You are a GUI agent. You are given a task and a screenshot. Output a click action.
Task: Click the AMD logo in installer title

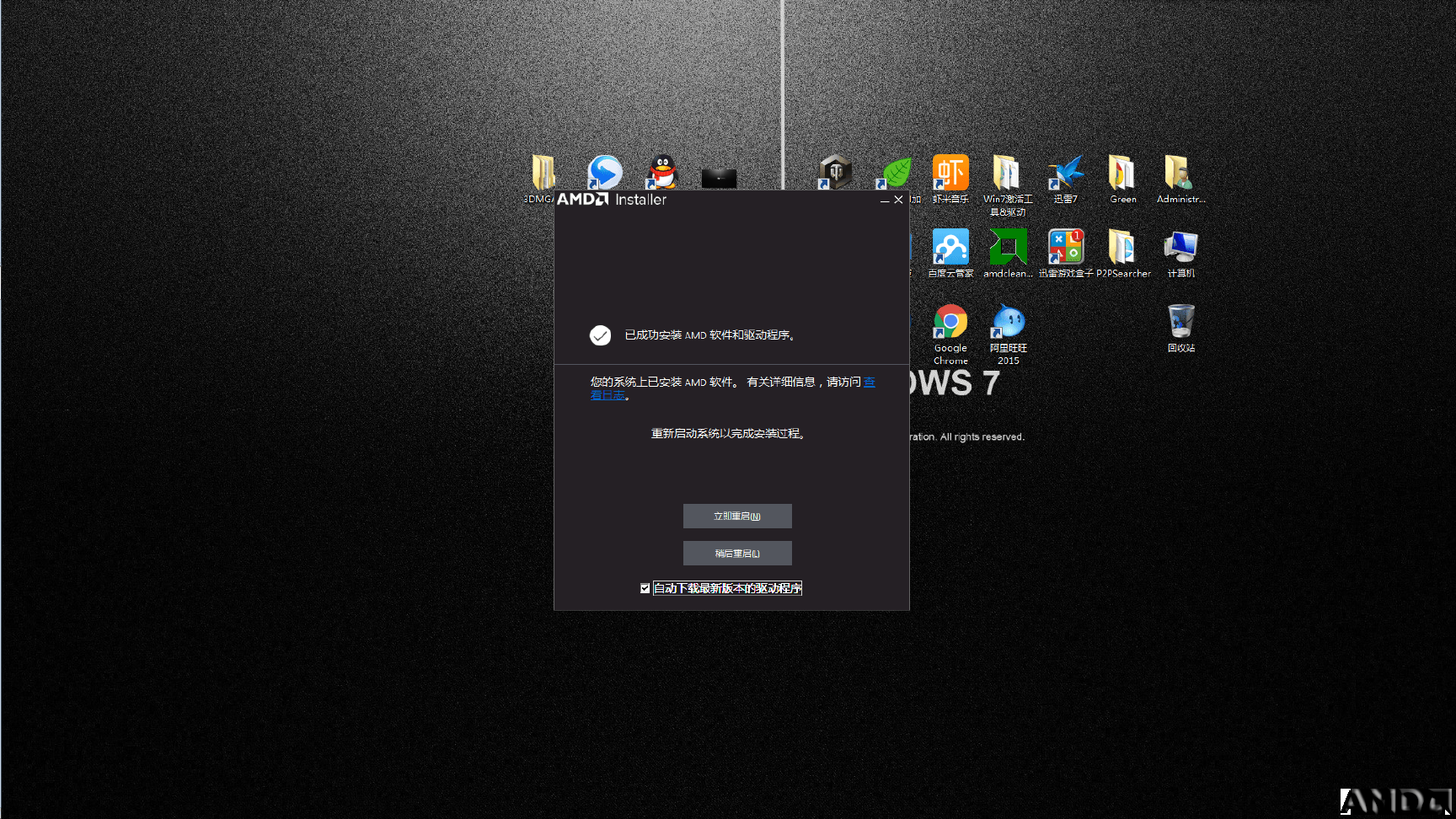tap(582, 199)
